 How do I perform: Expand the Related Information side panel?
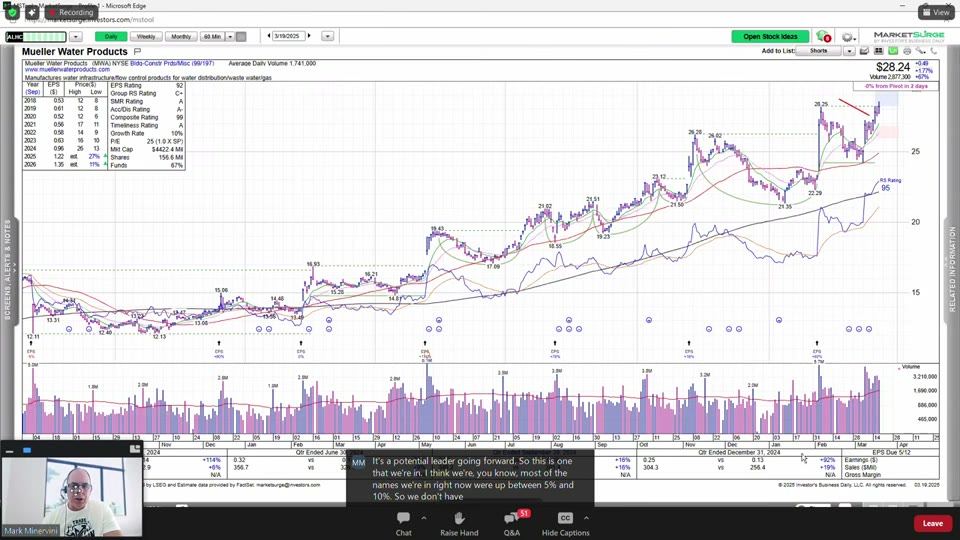(952, 268)
